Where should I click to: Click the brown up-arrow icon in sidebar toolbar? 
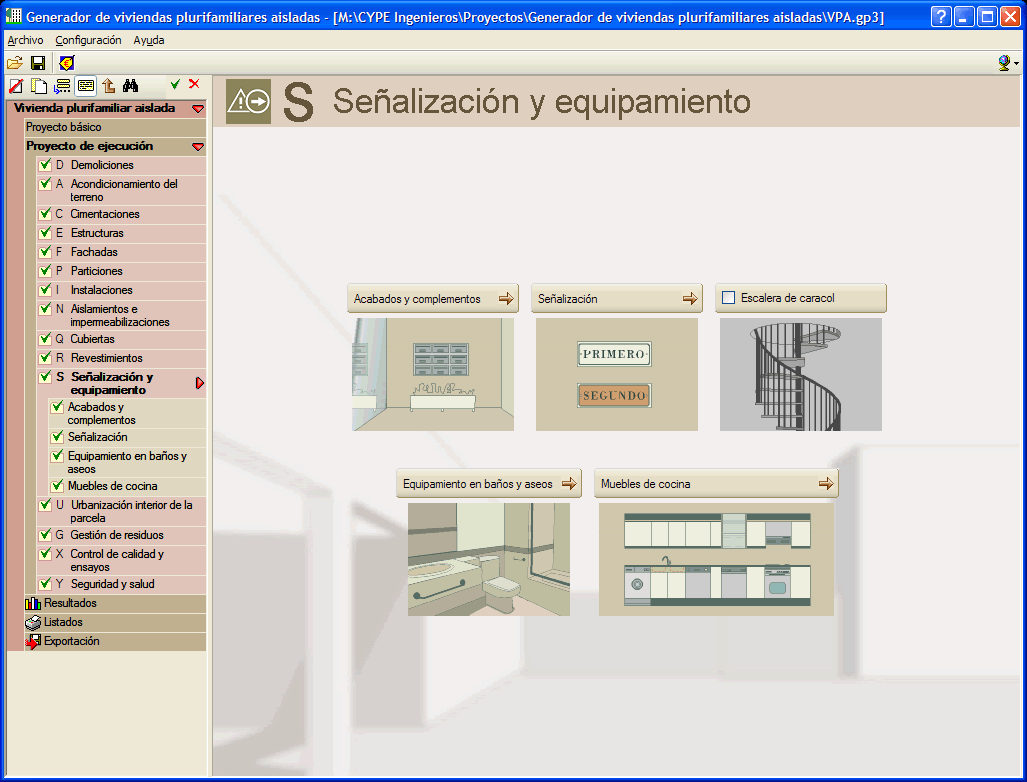[x=108, y=86]
